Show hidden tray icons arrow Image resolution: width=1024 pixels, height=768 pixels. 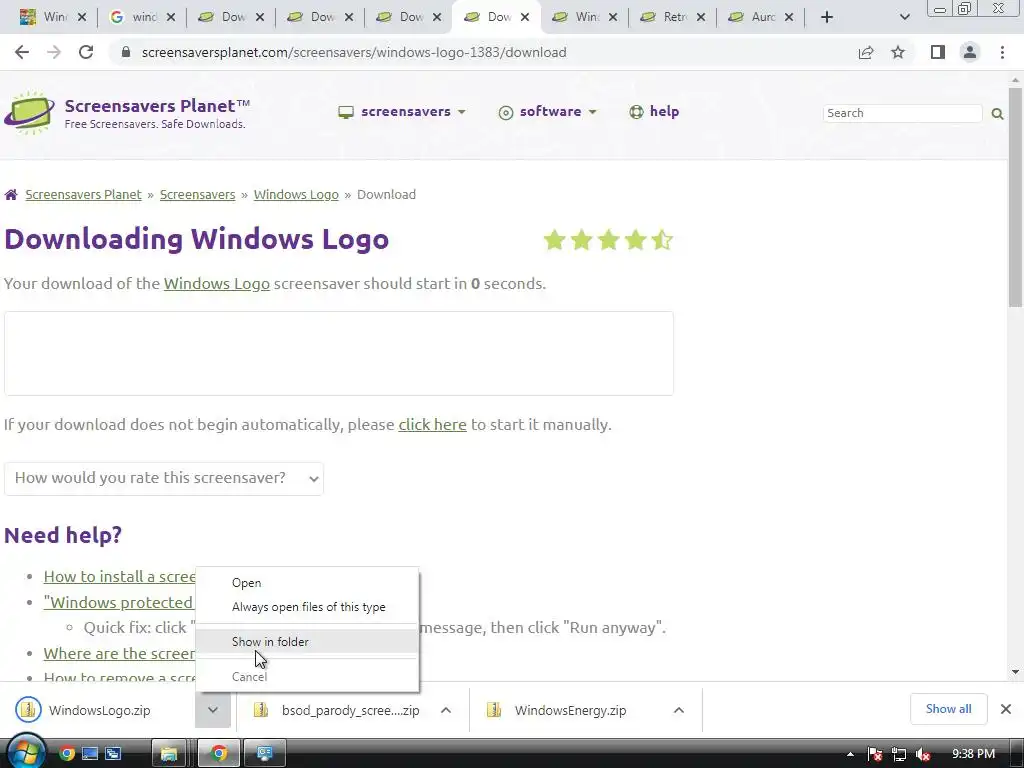click(850, 754)
